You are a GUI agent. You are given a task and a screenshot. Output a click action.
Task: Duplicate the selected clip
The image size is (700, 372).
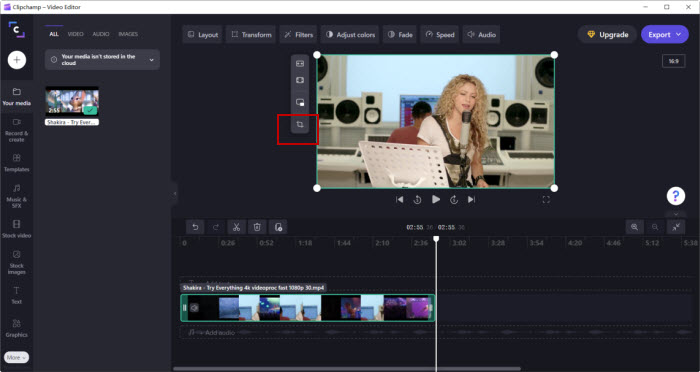278,227
